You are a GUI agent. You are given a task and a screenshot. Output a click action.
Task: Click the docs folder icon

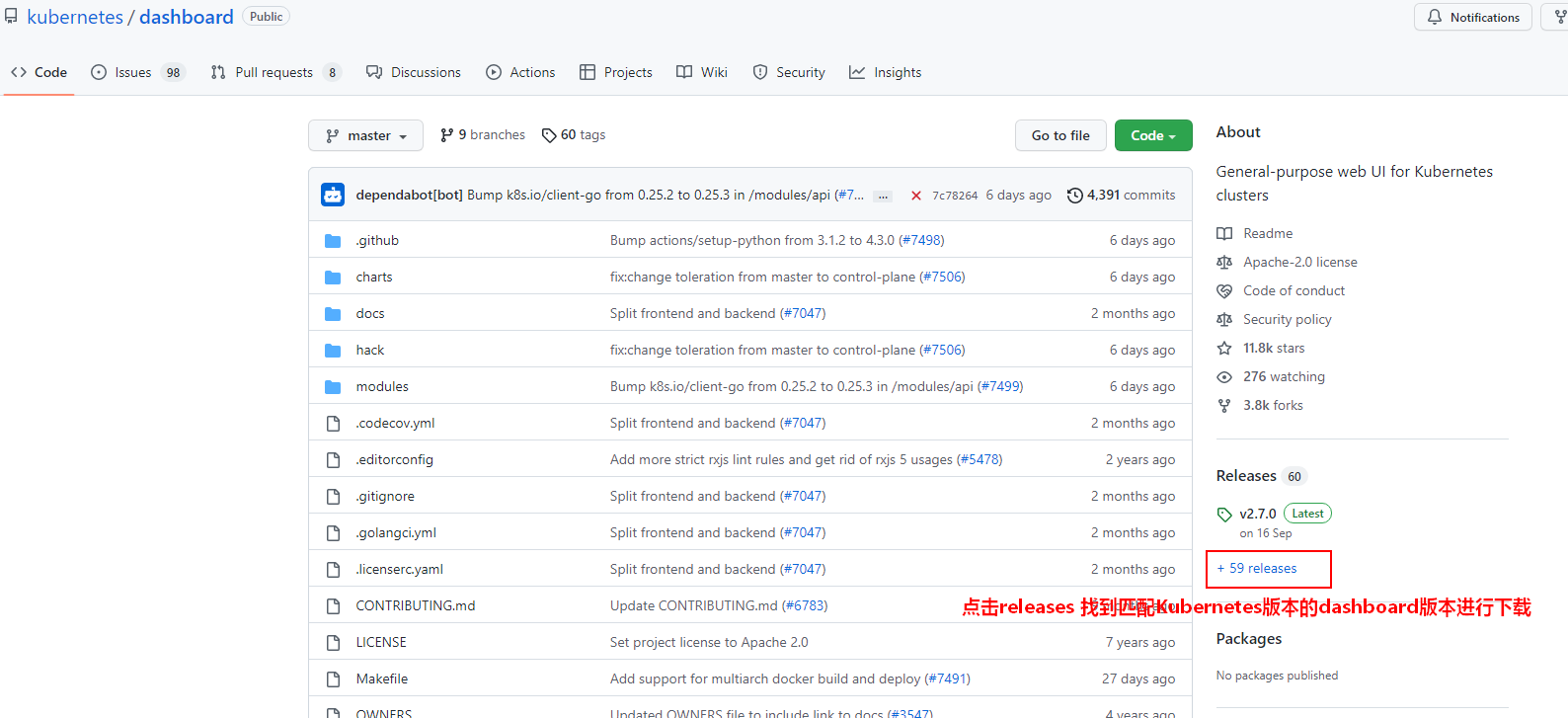[333, 314]
